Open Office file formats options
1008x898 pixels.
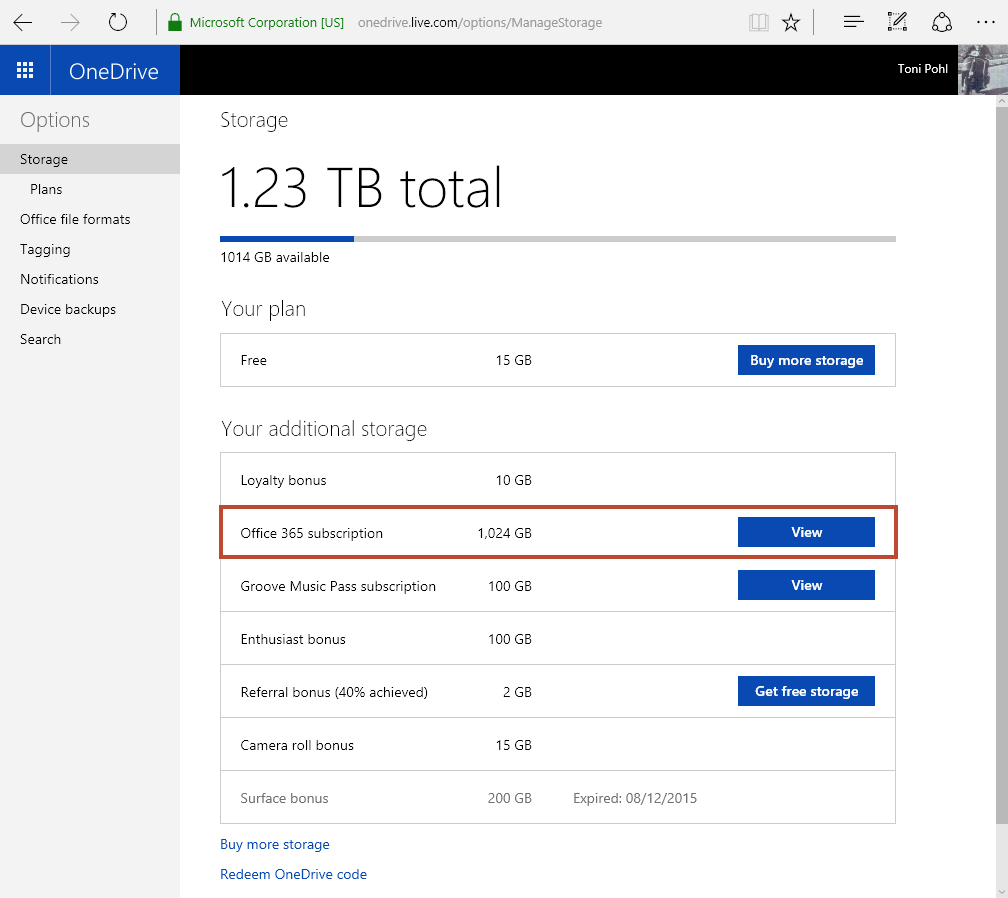pos(75,219)
